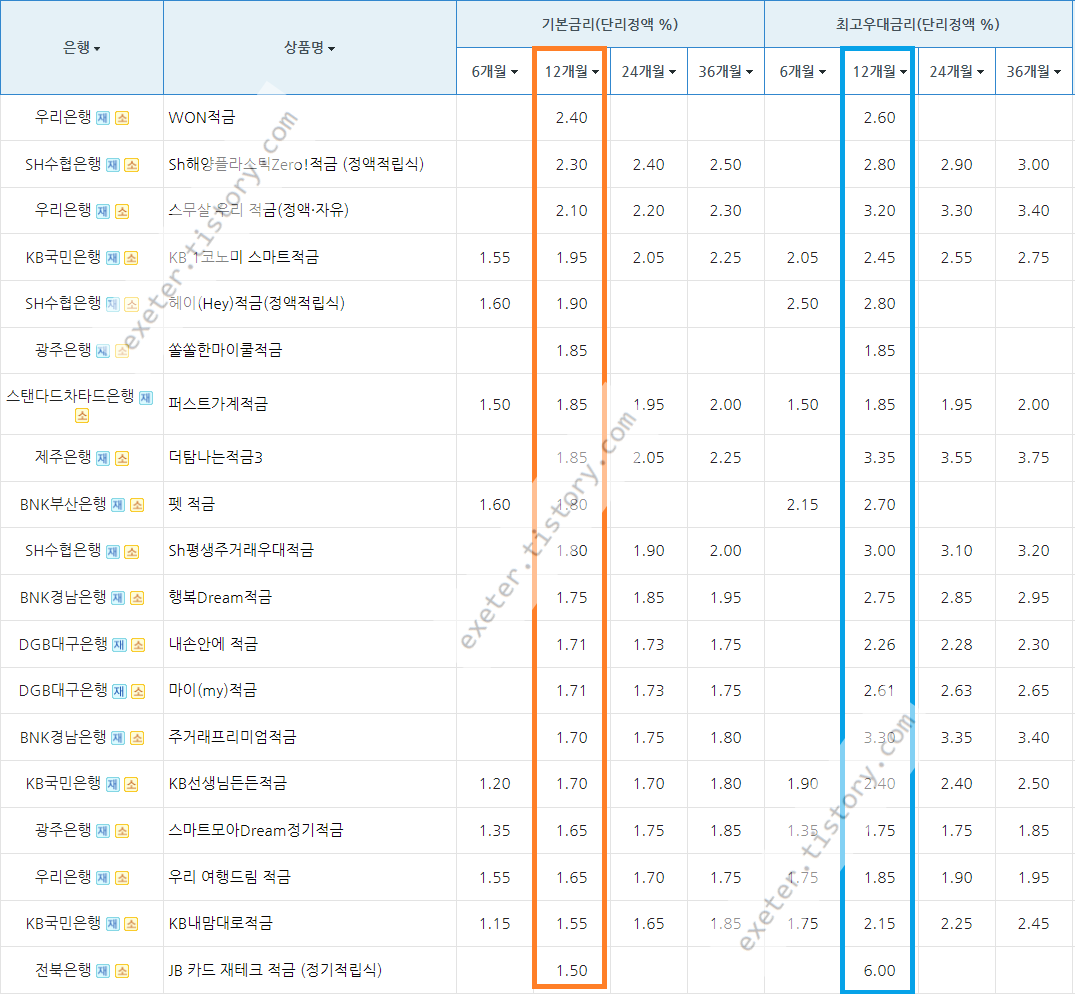Click 소 badge in 마이(my)적금 row
Image resolution: width=1075 pixels, height=994 pixels.
[x=138, y=691]
